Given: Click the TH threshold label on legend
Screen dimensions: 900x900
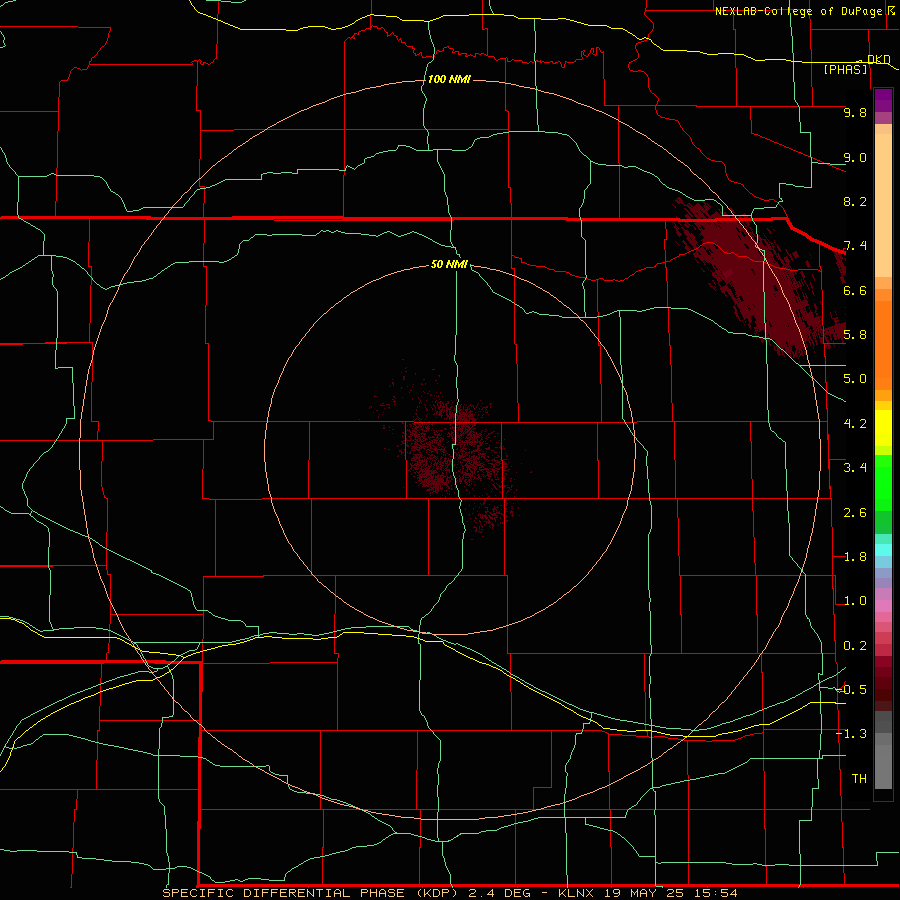Looking at the screenshot, I should pyautogui.click(x=859, y=779).
